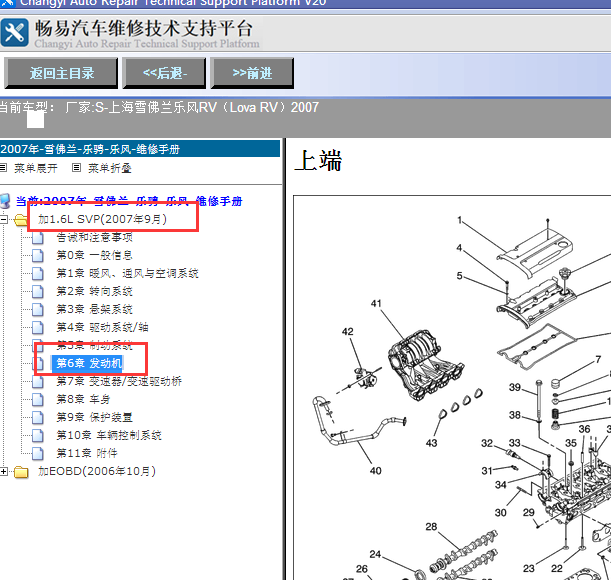Screen dimensions: 611x580
Task: Click the page icon next to 第7章 变速器/变速驱动桥
Action: pos(38,381)
